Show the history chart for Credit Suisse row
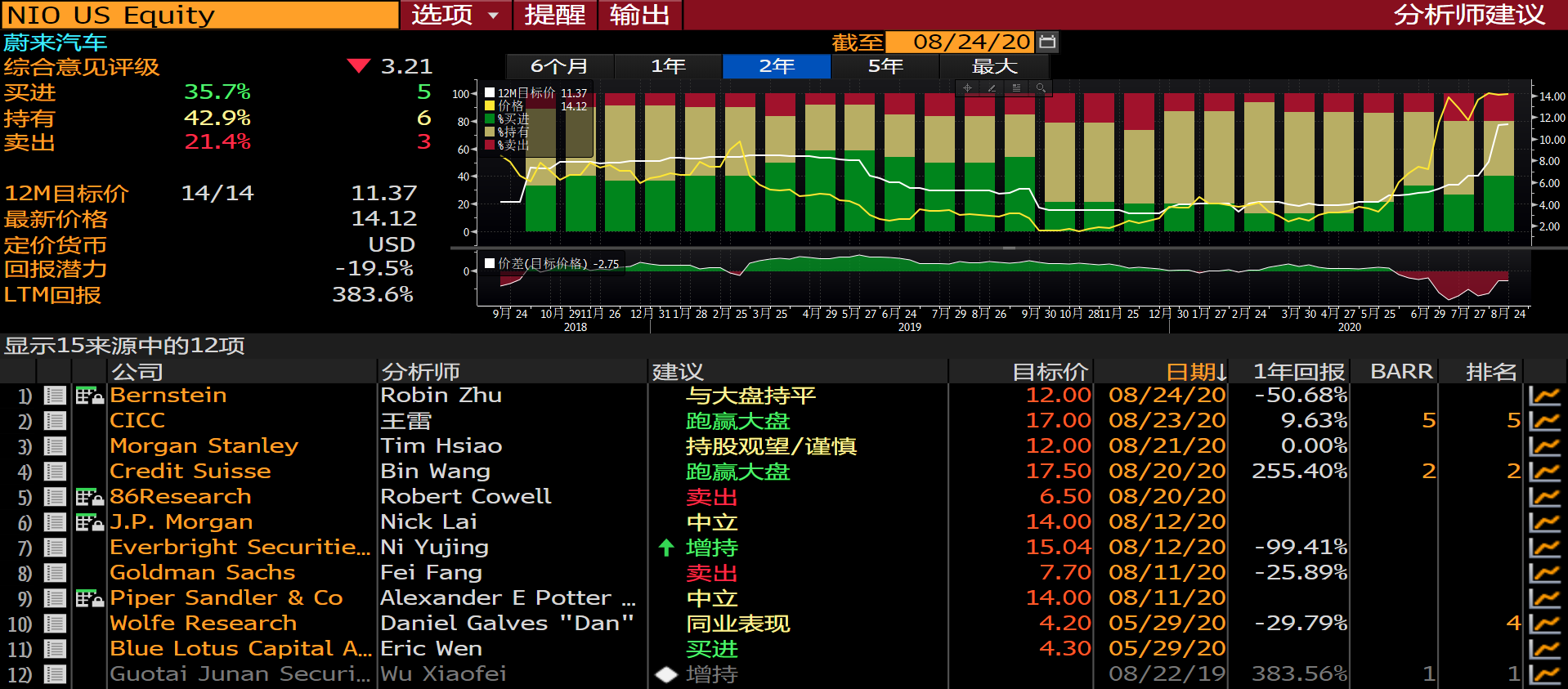This screenshot has height=689, width=1568. pos(1544,472)
